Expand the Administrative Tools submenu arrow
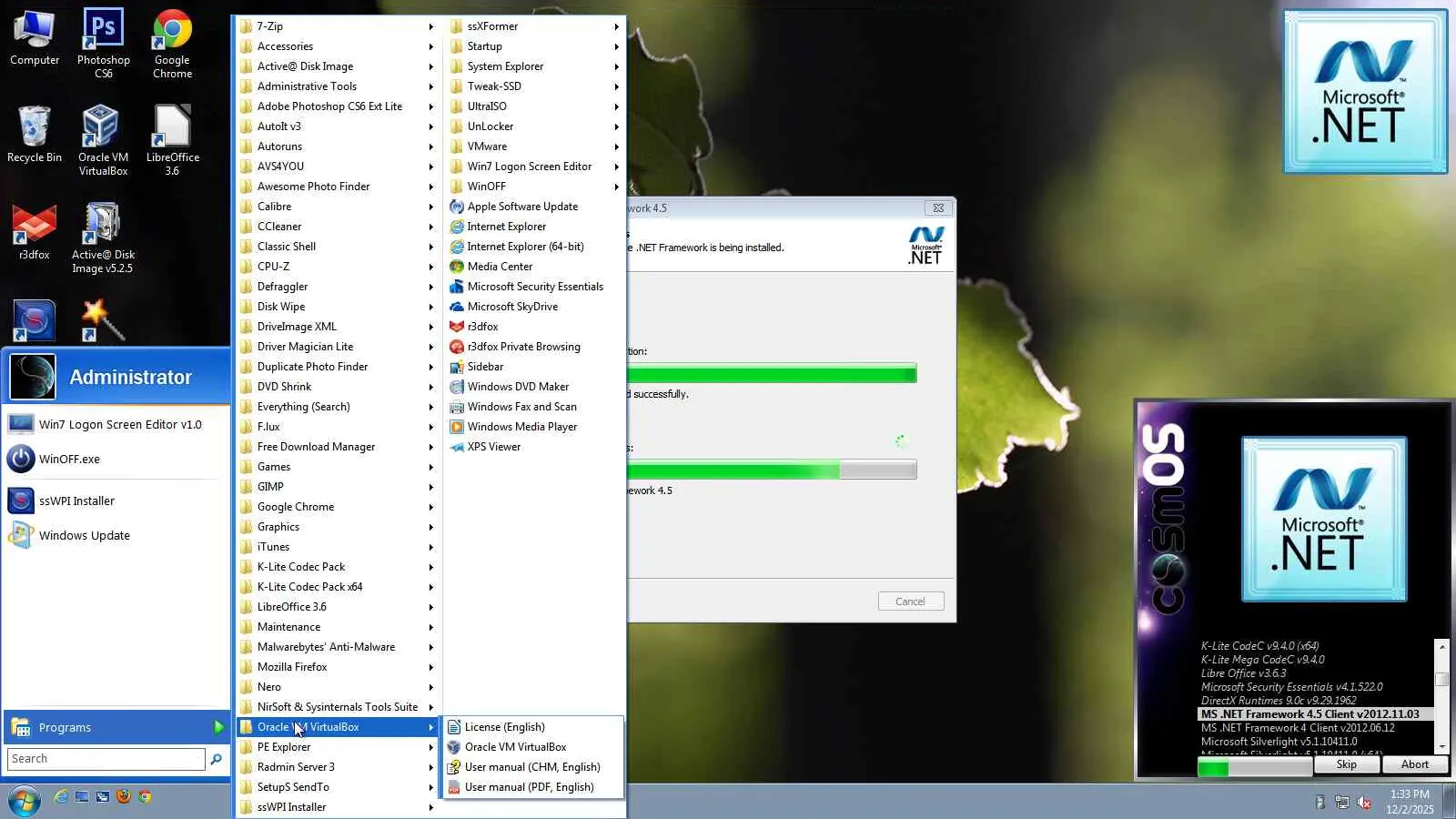Viewport: 1456px width, 819px height. (x=431, y=86)
